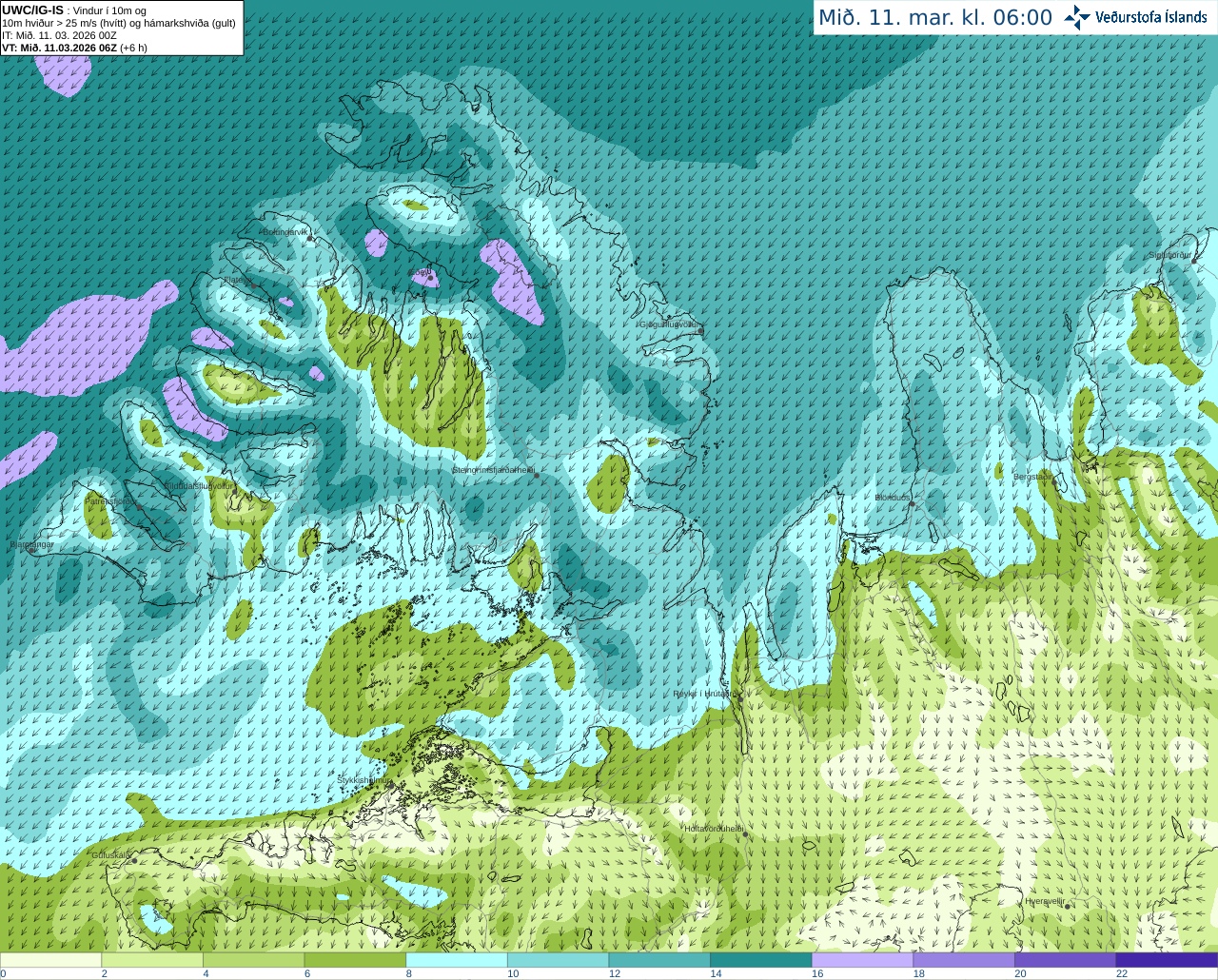The height and width of the screenshot is (980, 1218).
Task: Select the 6–8 m/s olive green swatch
Action: coord(355,959)
